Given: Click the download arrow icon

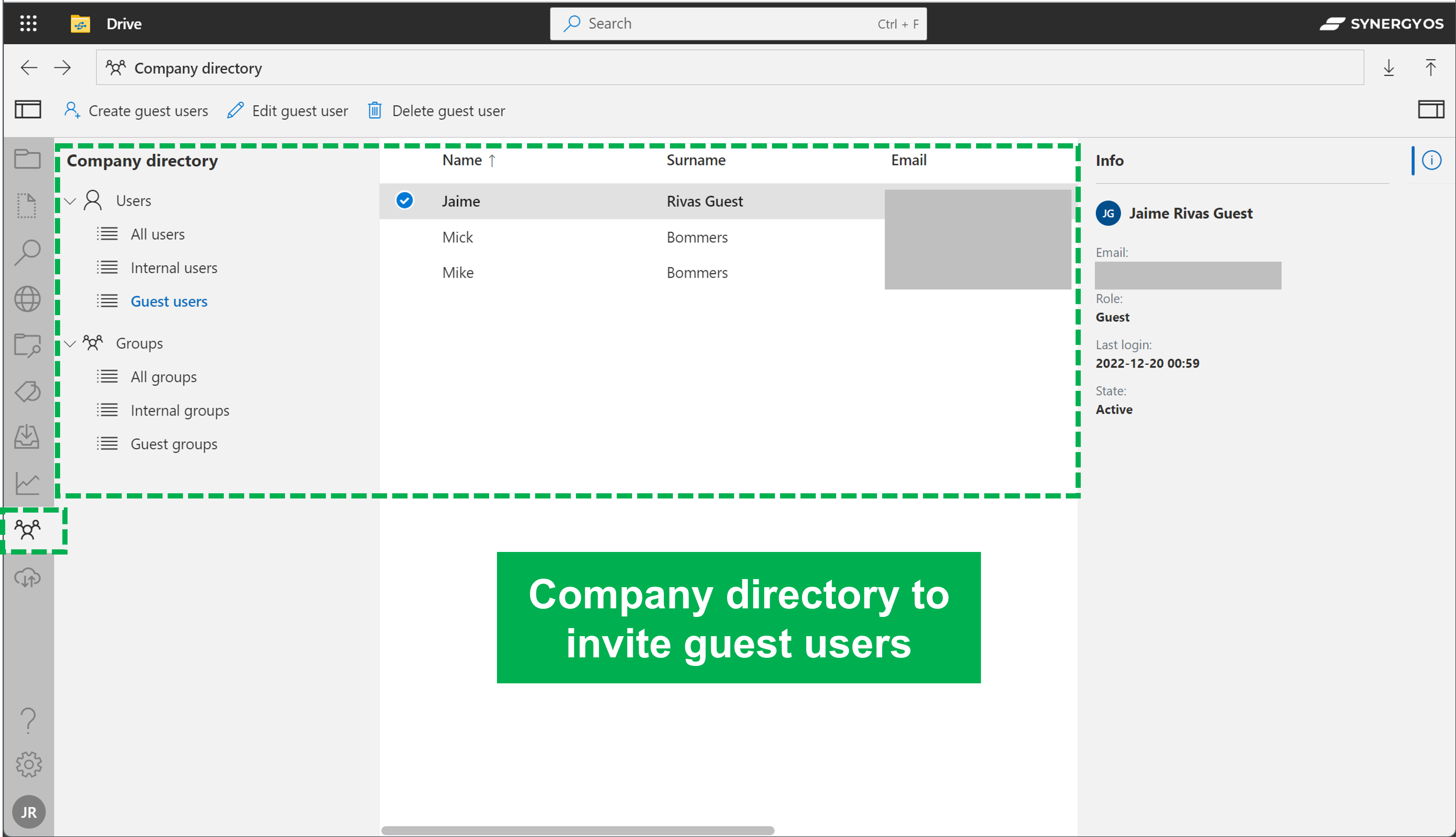Looking at the screenshot, I should coord(1389,68).
